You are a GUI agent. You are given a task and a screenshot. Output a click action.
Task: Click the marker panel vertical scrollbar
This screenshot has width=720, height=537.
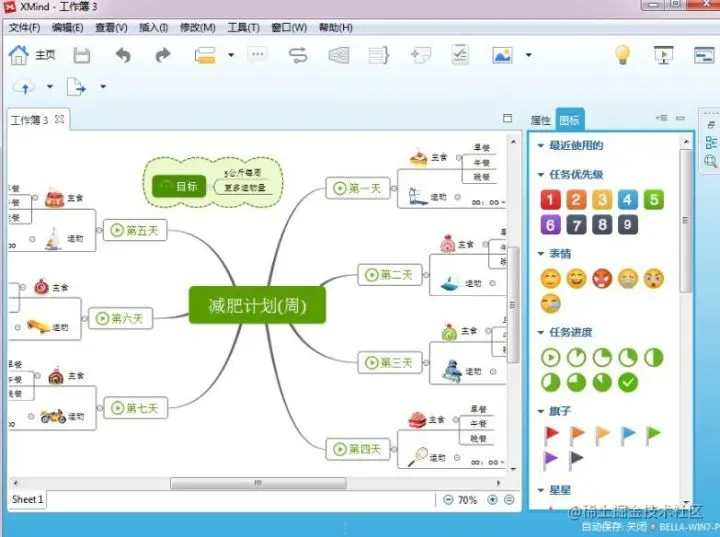tap(686, 220)
